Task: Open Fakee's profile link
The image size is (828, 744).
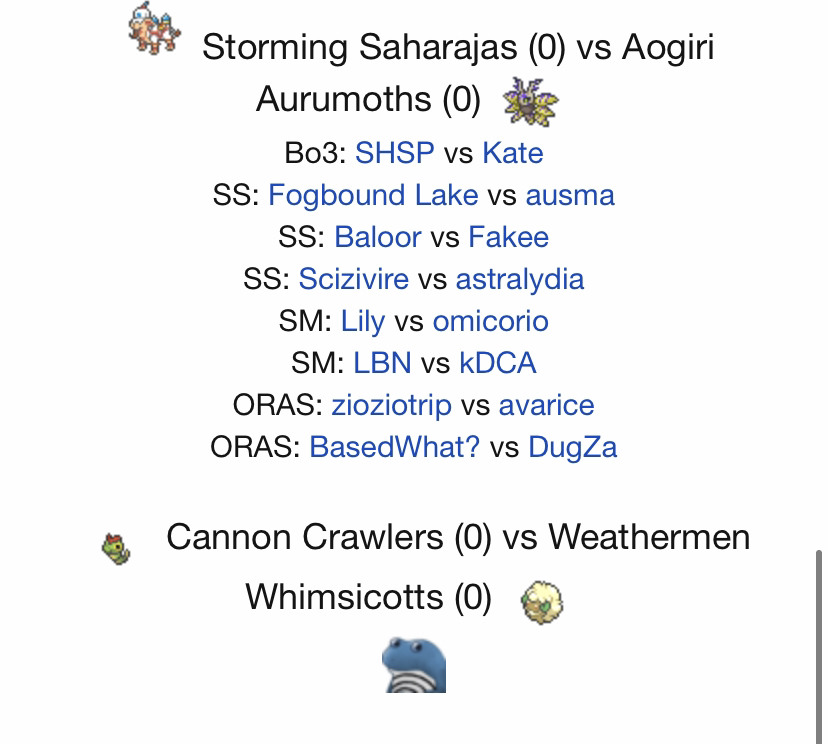Action: [509, 237]
